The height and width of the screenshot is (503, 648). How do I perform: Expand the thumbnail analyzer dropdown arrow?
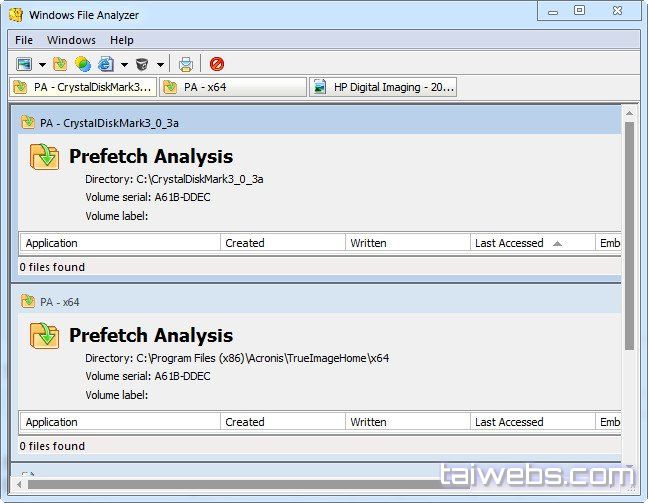[x=42, y=65]
